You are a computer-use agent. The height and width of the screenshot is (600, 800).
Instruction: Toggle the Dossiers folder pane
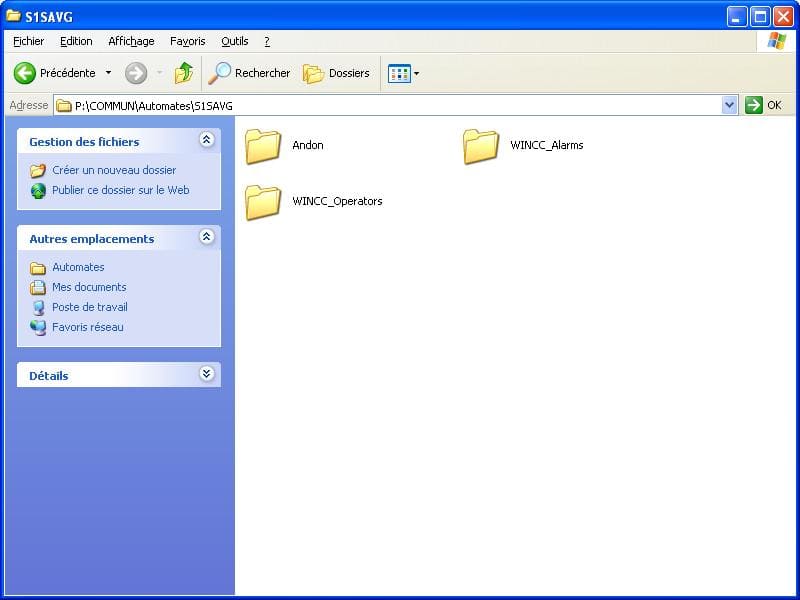tap(337, 73)
